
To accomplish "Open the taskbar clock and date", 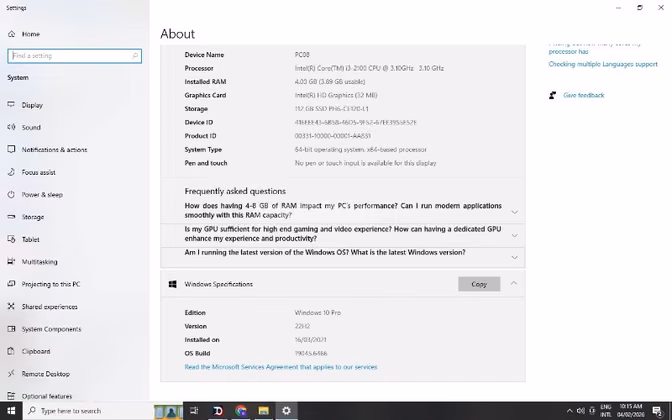I will (631, 411).
